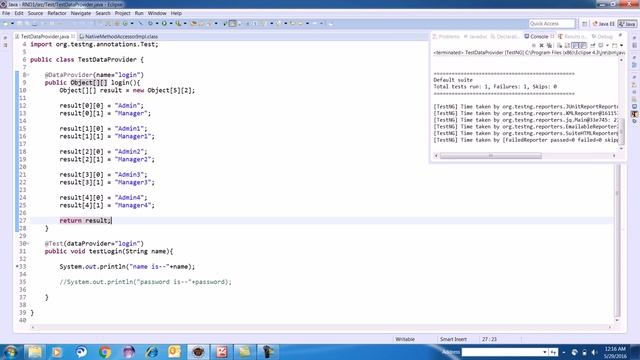Open the Navigate menu
Image resolution: width=640 pixels, height=360 pixels.
click(81, 13)
